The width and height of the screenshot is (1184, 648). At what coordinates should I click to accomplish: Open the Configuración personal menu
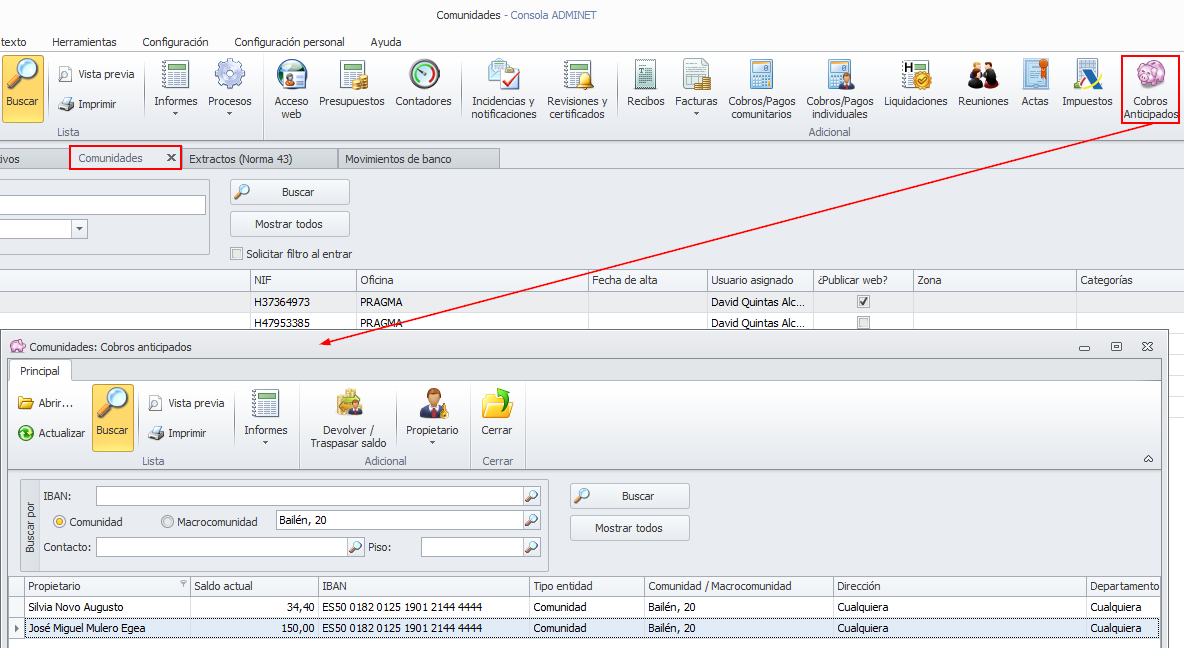[x=289, y=42]
